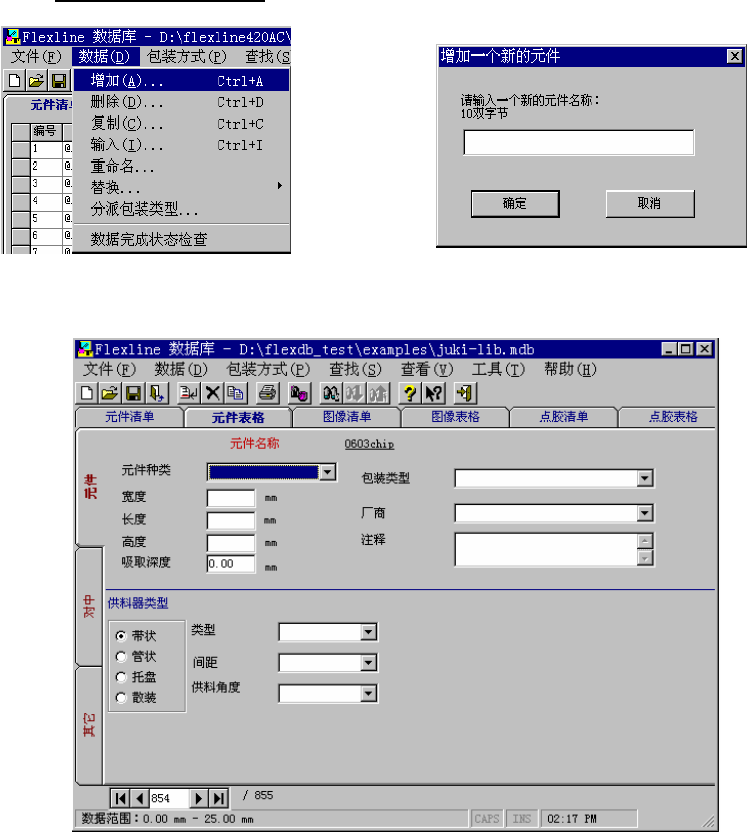Click Open folder icon in flexline420AC window
Viewport: 747px width, 832px height.
(37, 81)
